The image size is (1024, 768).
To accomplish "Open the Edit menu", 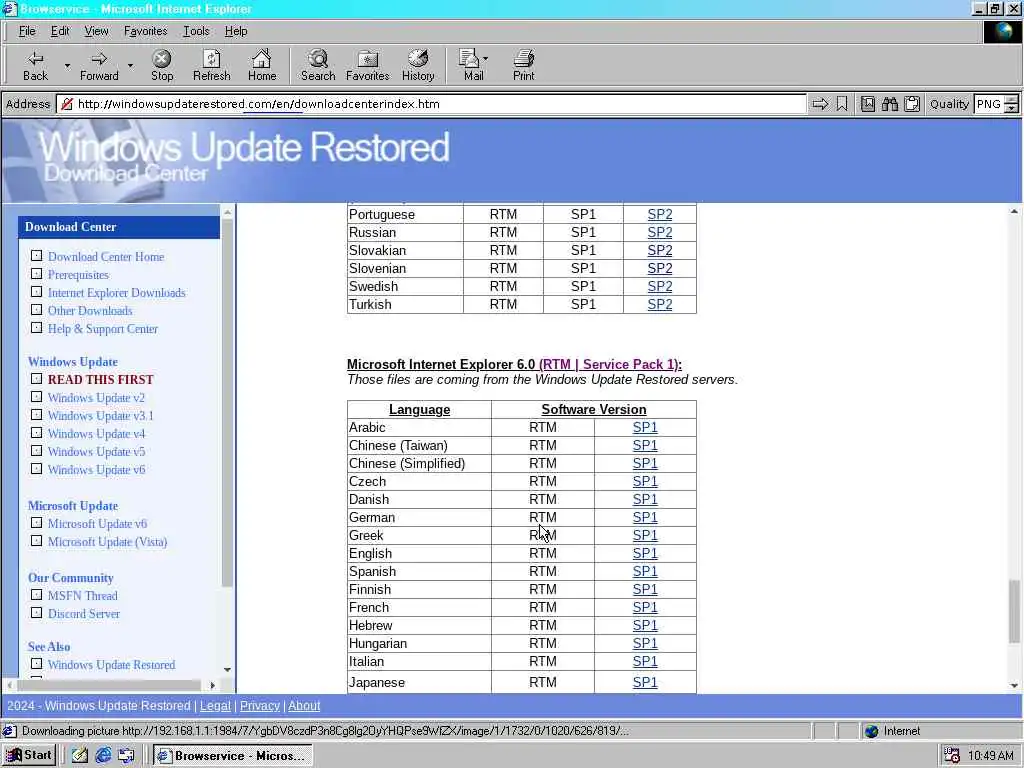I will (60, 31).
